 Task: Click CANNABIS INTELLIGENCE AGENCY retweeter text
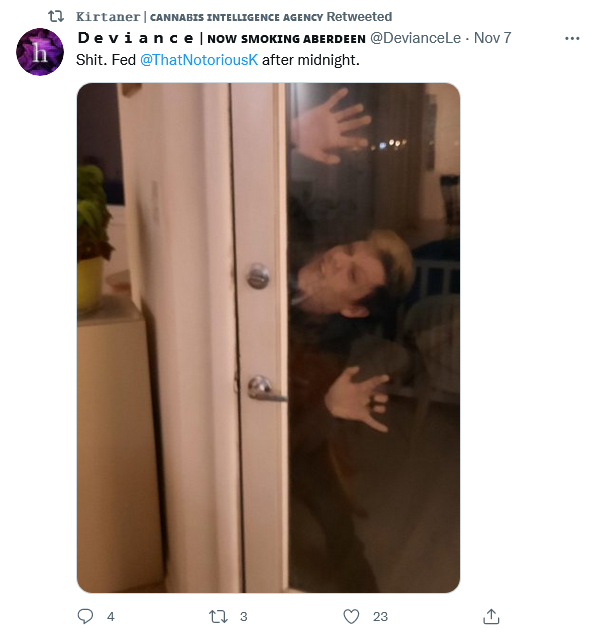236,17
